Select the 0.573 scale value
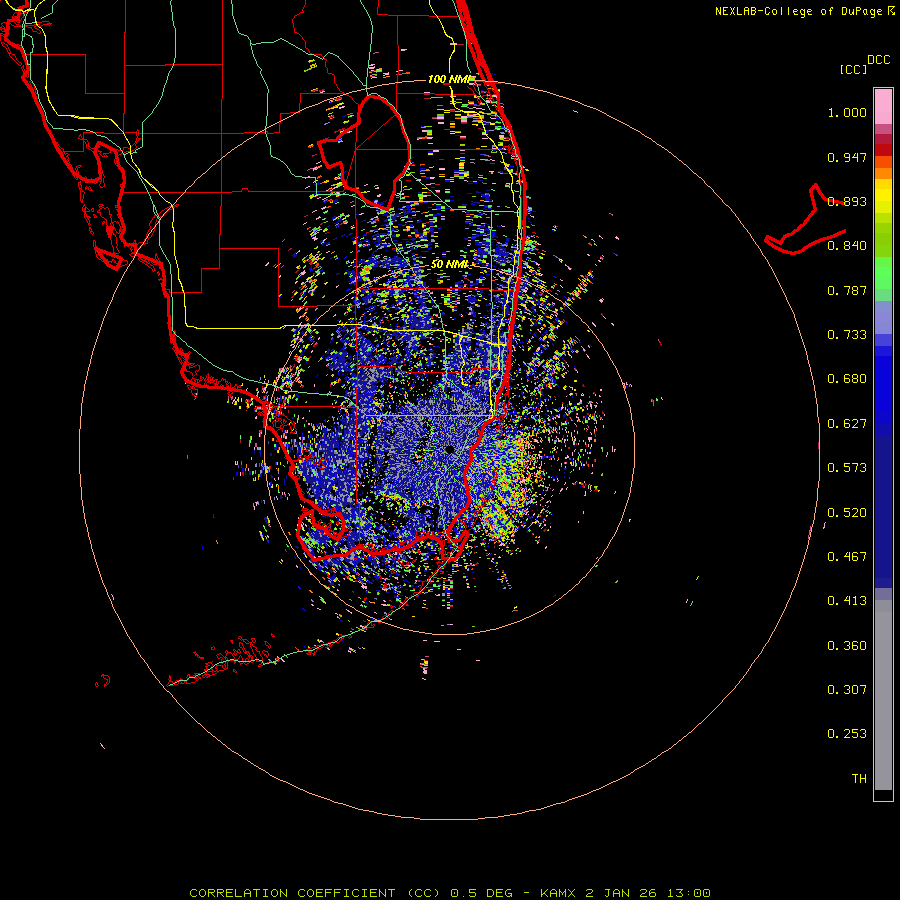This screenshot has width=900, height=900. click(x=847, y=468)
